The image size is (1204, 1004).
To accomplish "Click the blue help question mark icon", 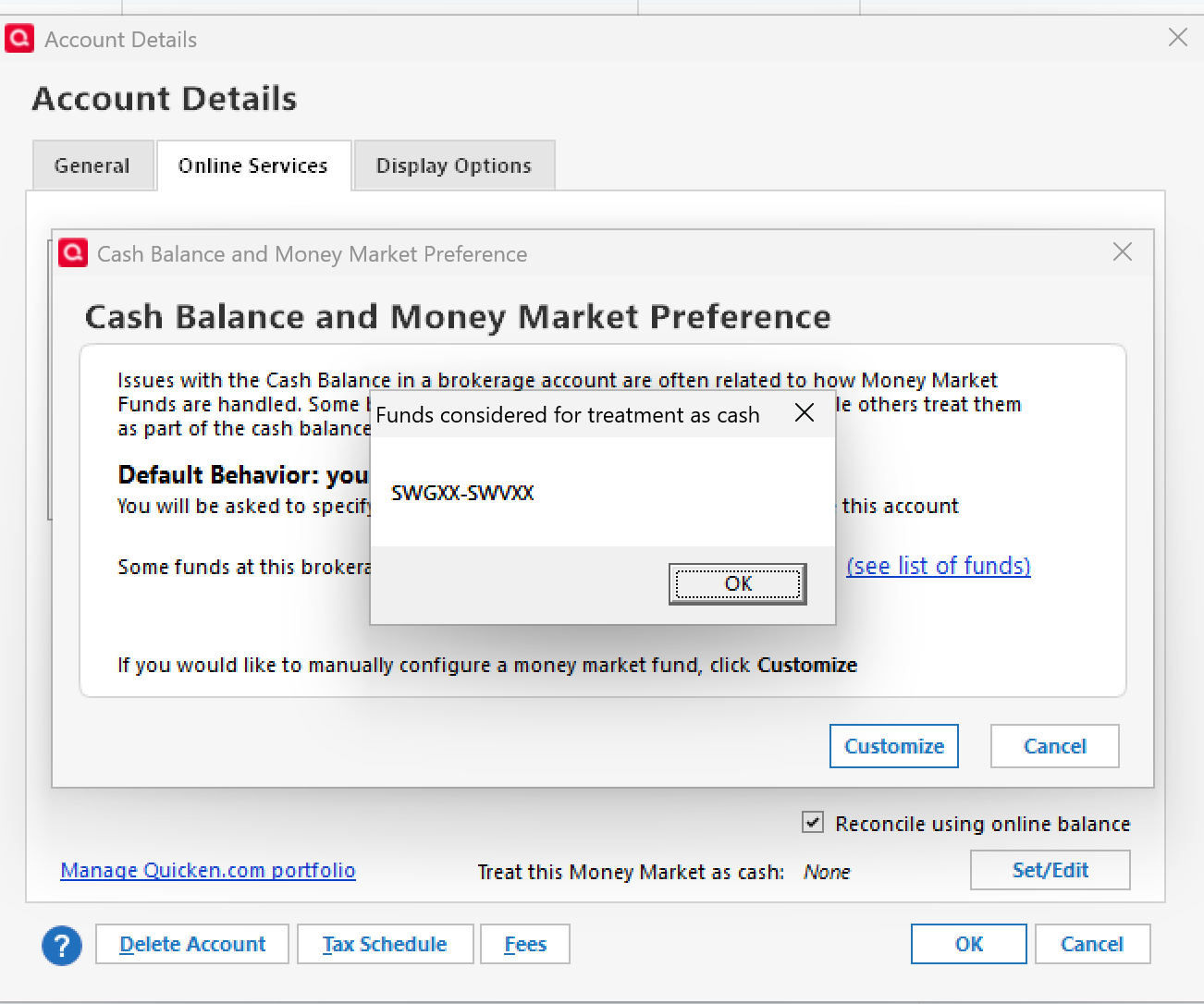I will click(62, 945).
